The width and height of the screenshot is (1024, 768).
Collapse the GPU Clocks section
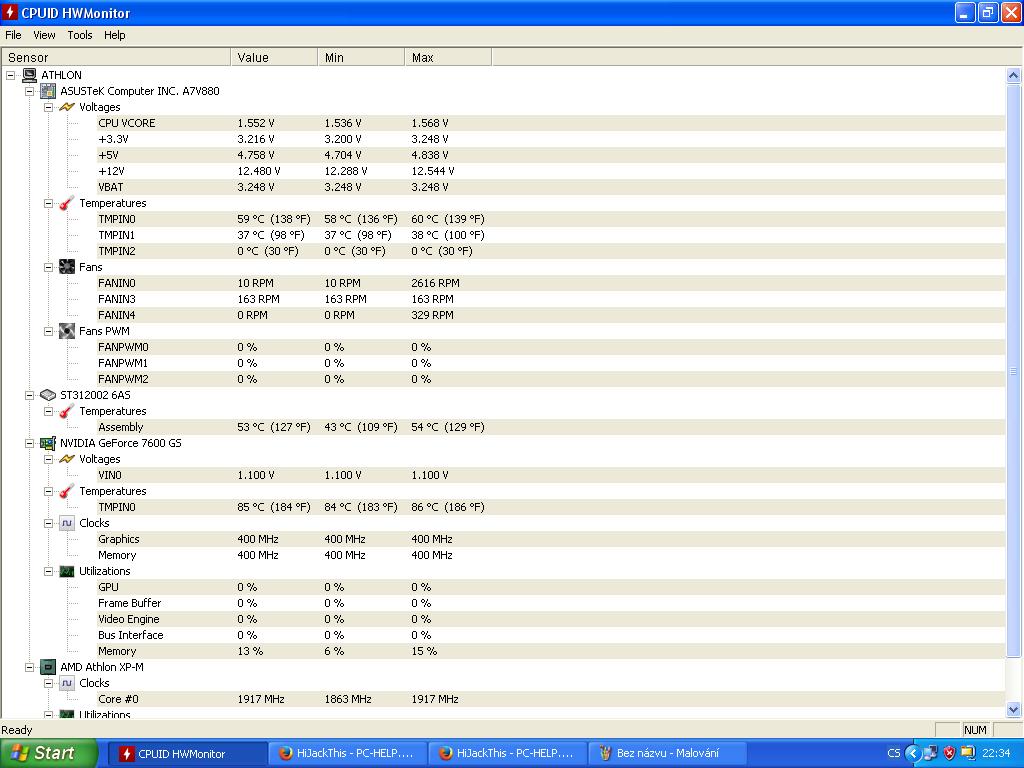[x=48, y=523]
